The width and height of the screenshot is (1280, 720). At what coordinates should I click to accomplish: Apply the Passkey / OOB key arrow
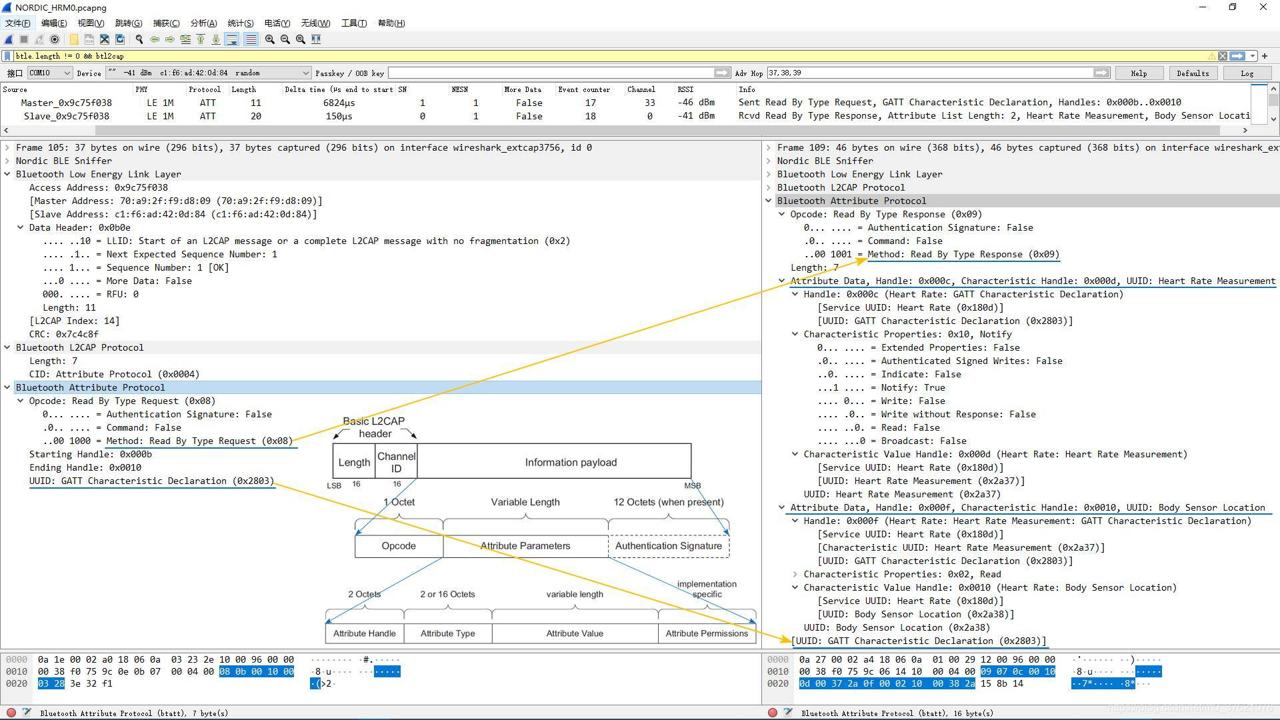tap(722, 73)
